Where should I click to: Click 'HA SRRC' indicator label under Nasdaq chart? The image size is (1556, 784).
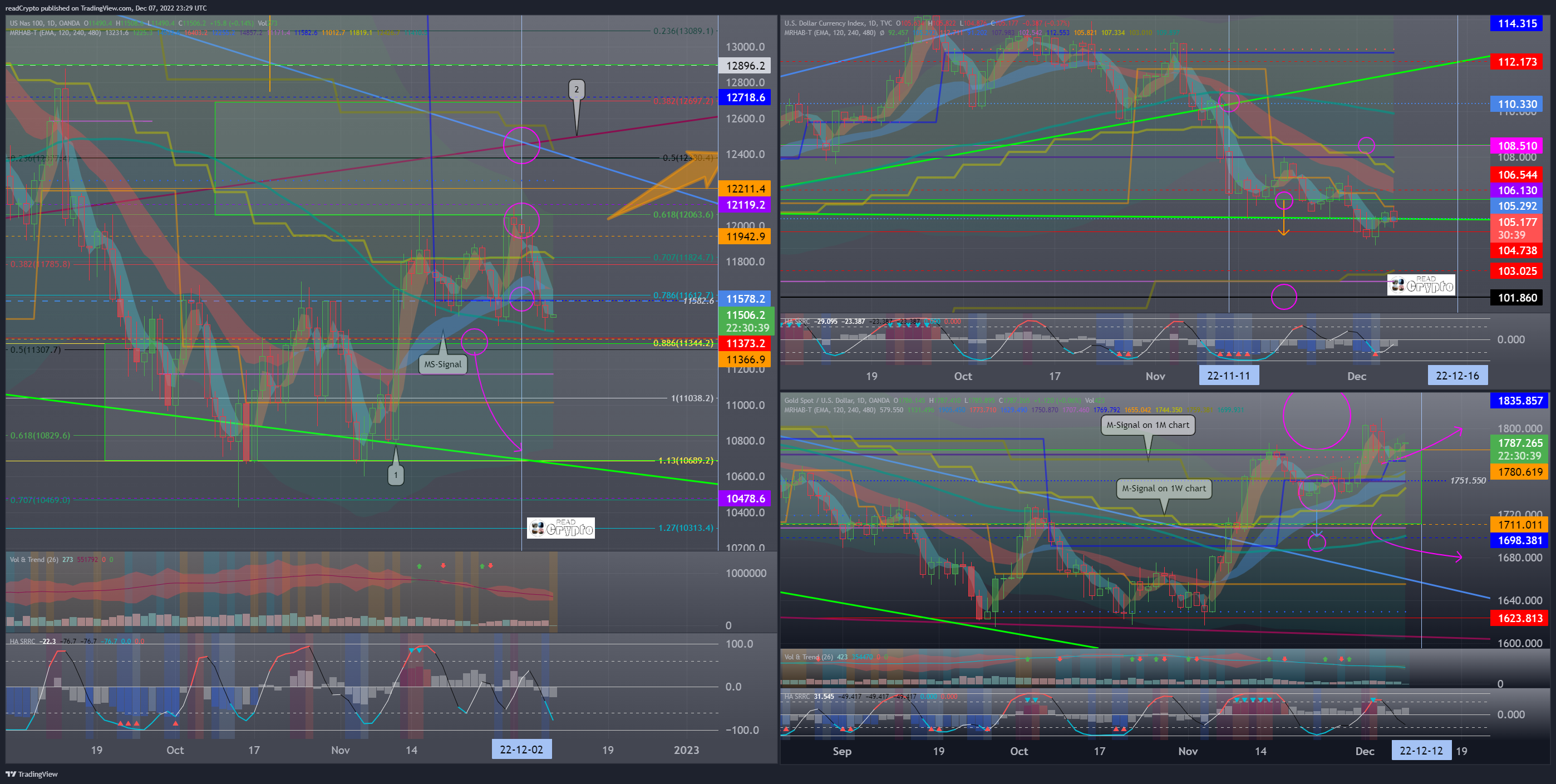pos(22,642)
